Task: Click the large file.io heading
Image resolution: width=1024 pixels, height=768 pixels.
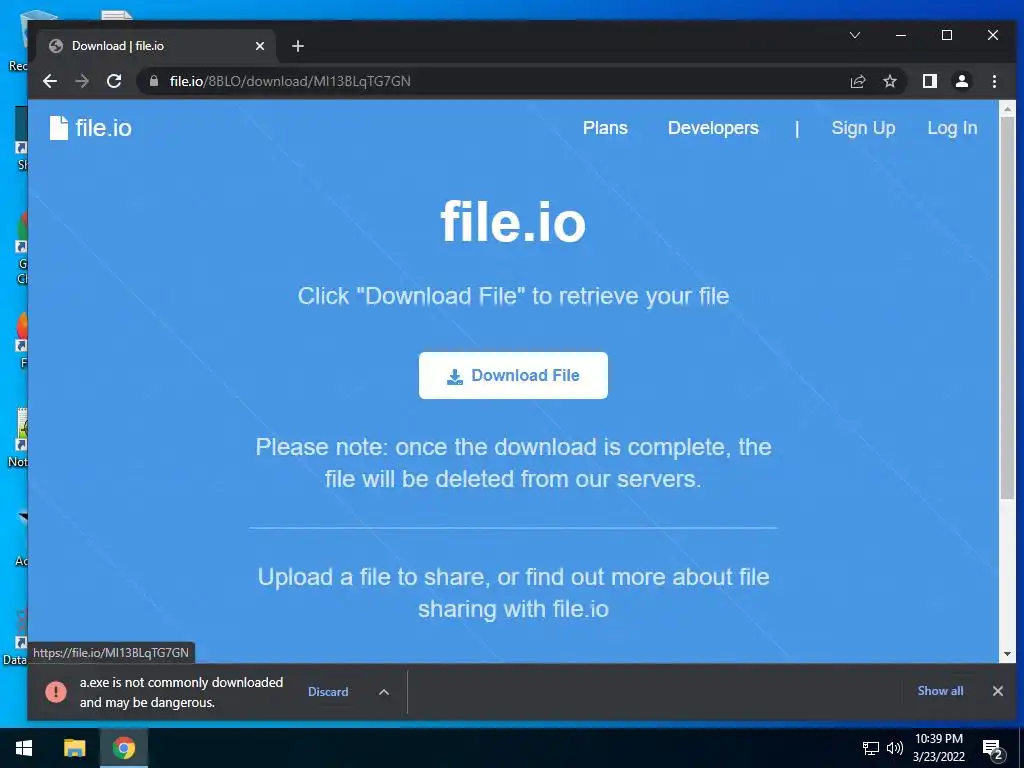Action: click(x=513, y=221)
